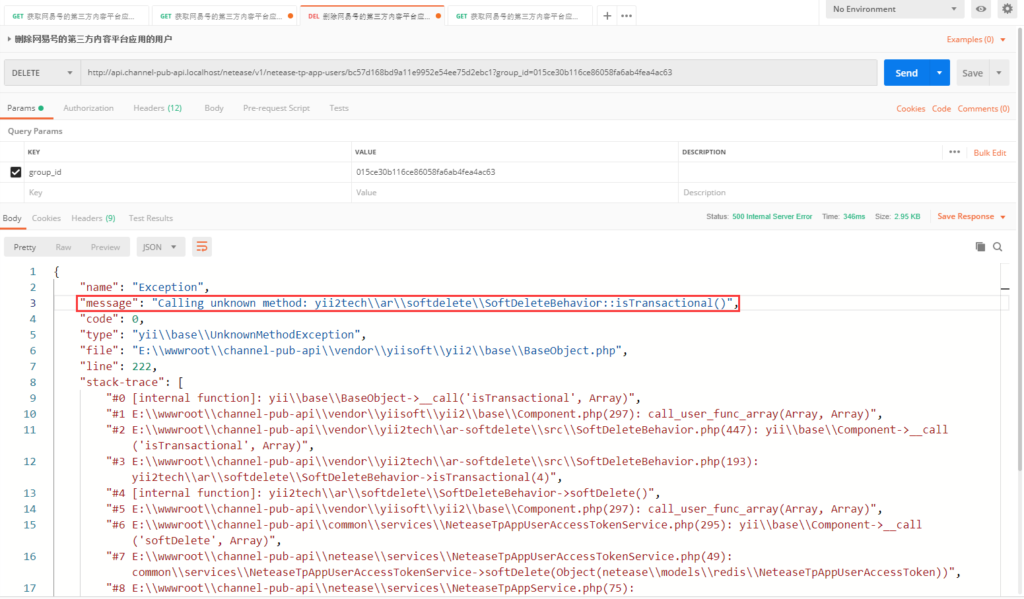This screenshot has width=1024, height=599.
Task: Switch response view to Raw
Action: [63, 247]
